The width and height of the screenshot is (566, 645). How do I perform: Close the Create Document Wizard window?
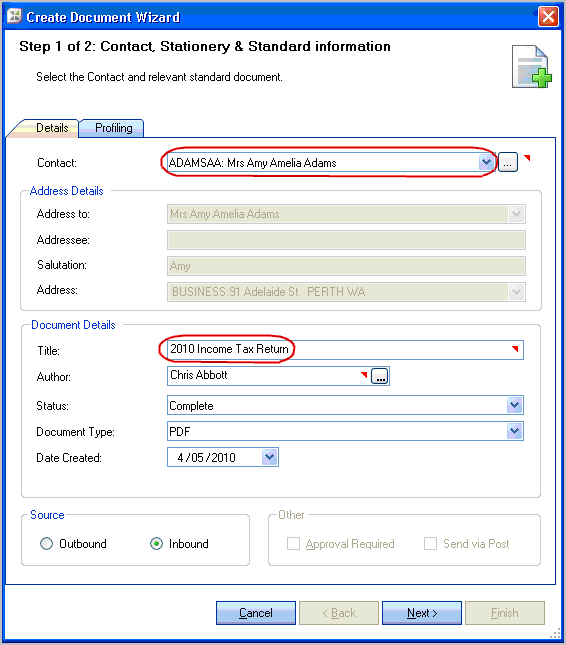[548, 17]
